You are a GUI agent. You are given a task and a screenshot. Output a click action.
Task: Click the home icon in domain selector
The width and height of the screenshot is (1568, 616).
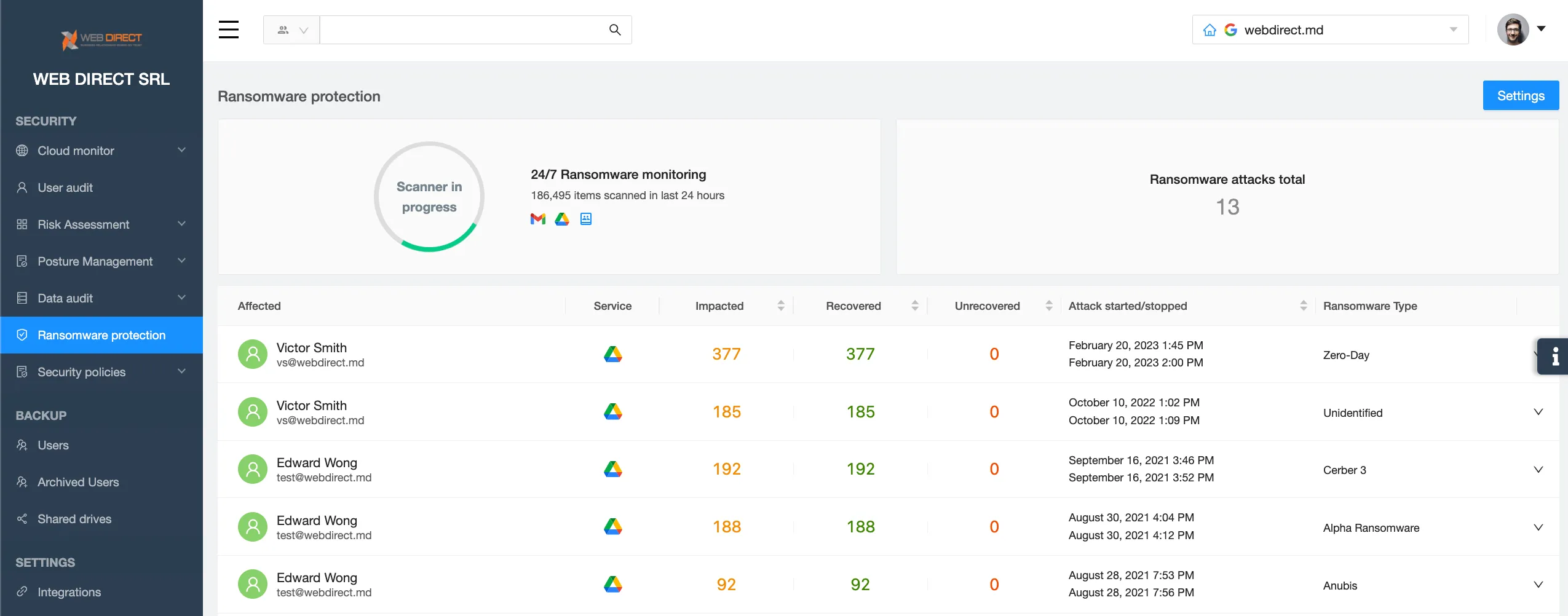pyautogui.click(x=1210, y=30)
